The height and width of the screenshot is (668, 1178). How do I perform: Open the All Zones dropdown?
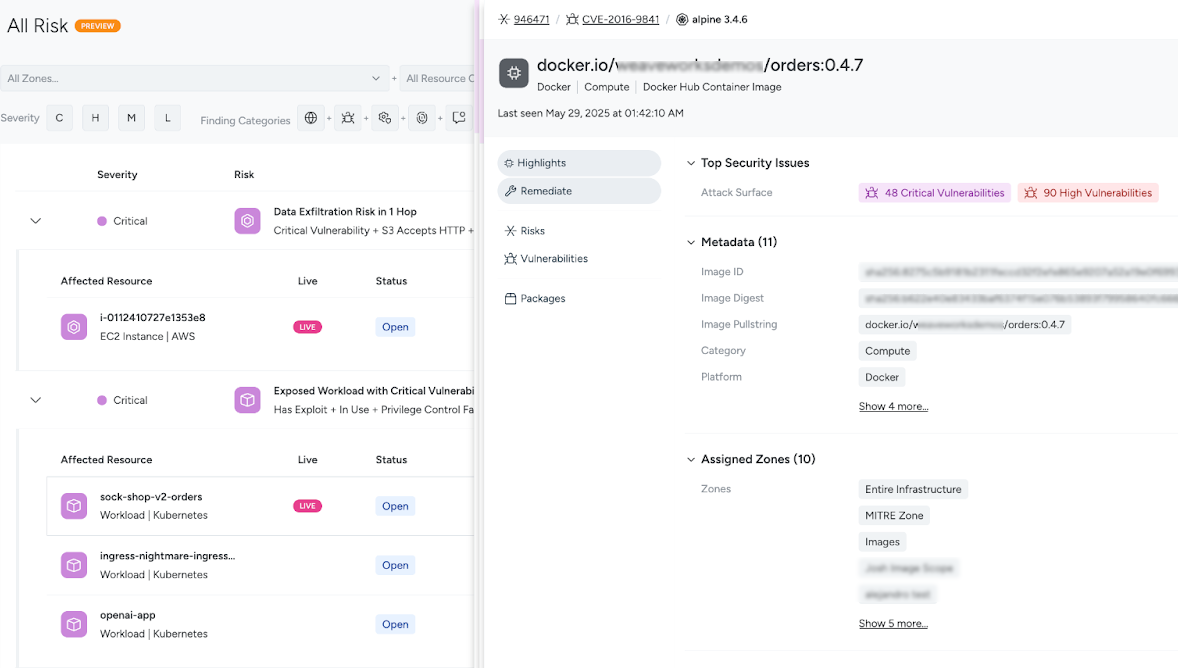195,78
